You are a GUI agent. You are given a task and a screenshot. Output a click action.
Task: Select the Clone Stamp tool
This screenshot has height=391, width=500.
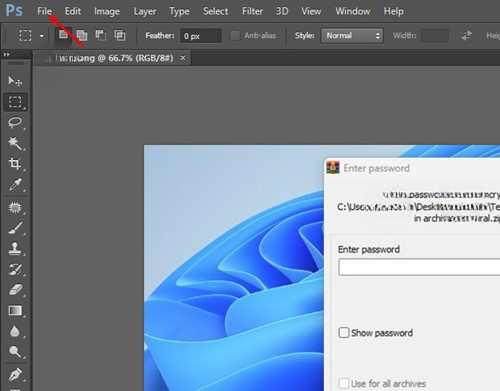15,249
